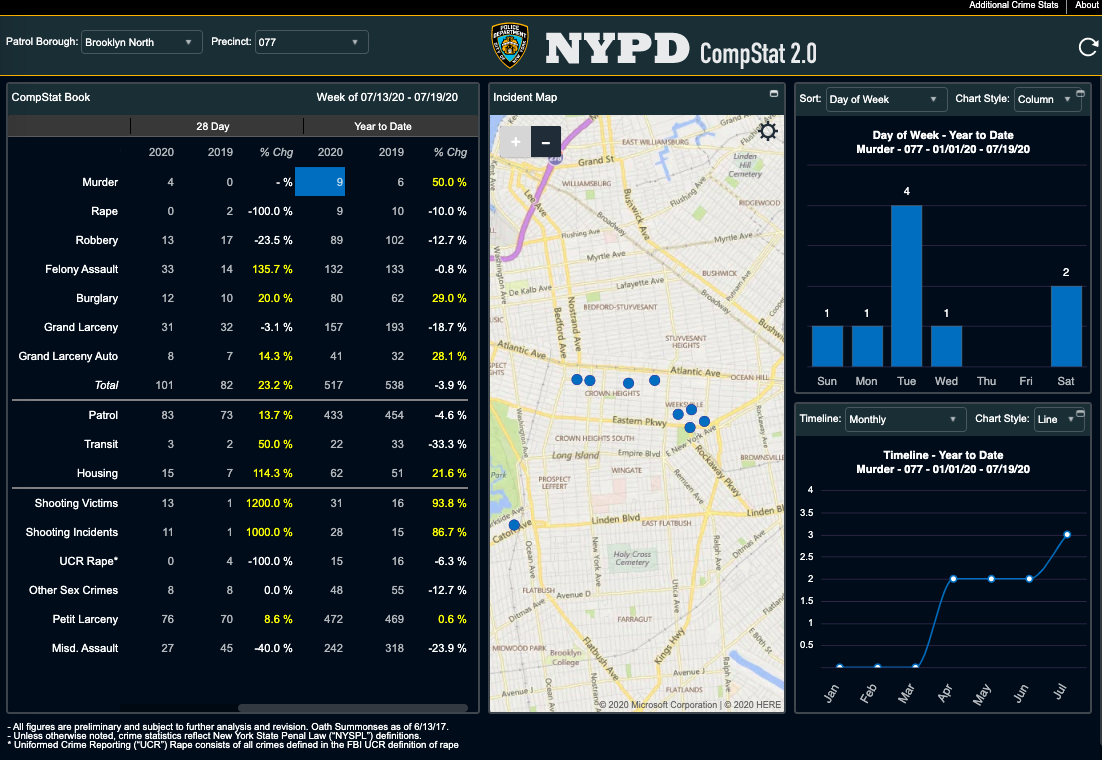
Task: Select the Grand Larceny row label
Action: click(81, 327)
